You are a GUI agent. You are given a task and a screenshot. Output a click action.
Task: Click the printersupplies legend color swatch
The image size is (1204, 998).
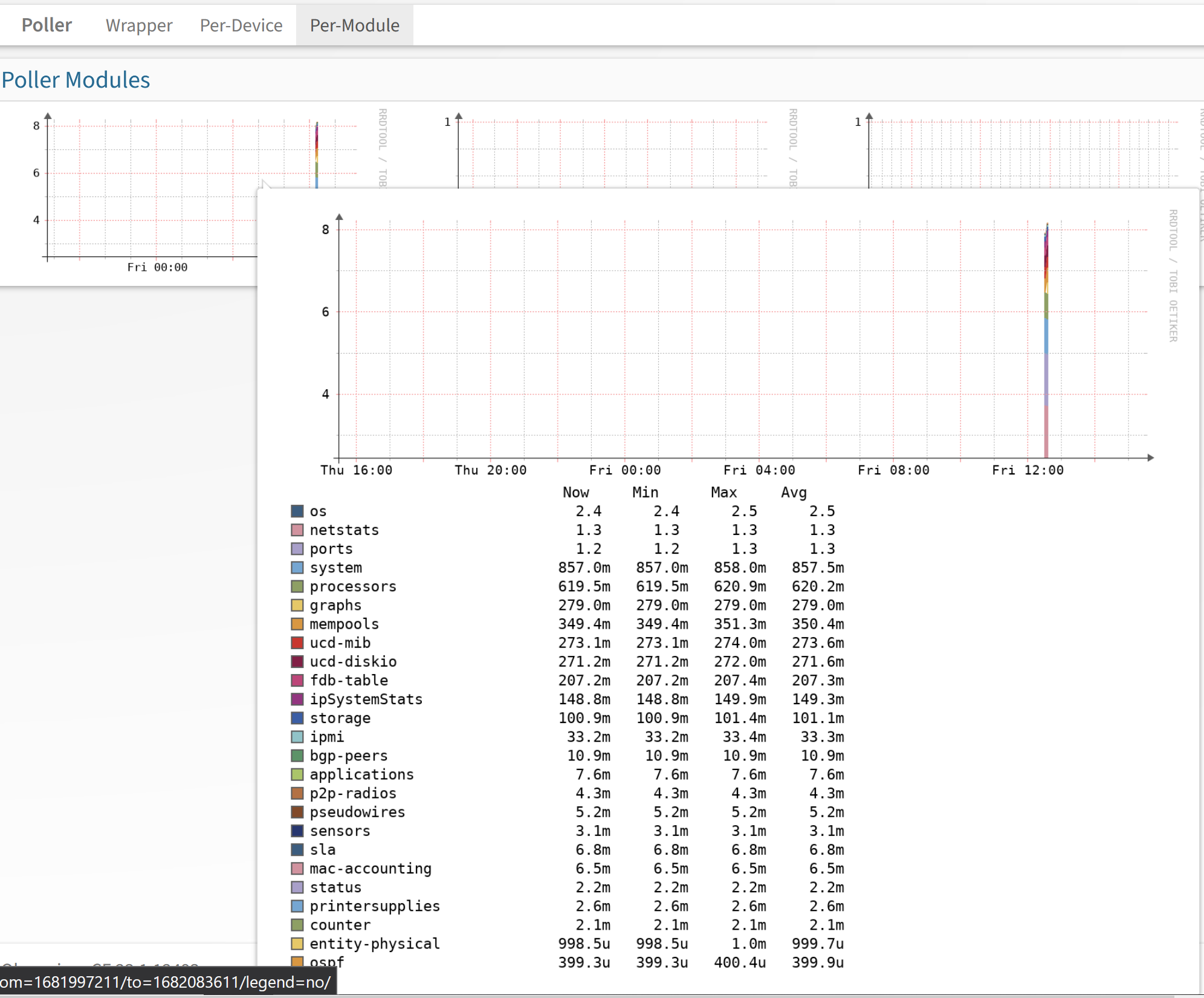coord(297,906)
